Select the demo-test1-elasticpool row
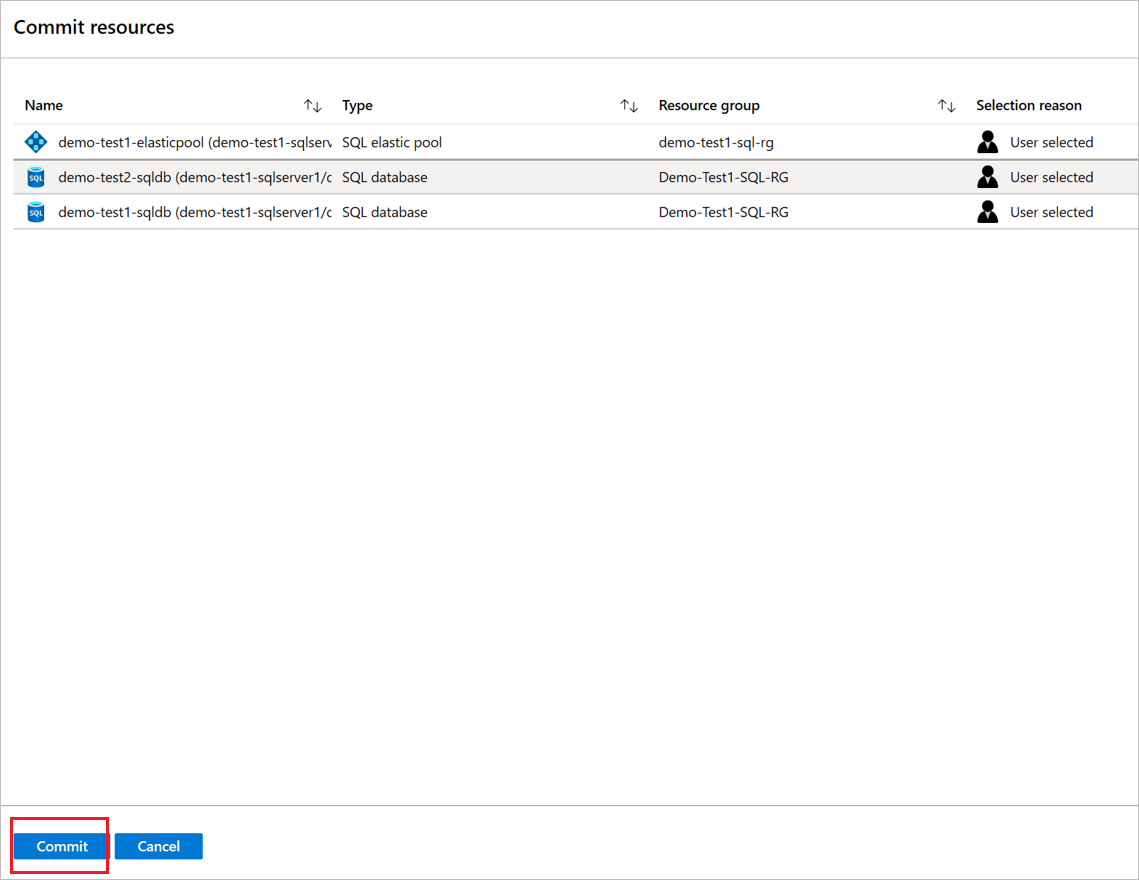 pyautogui.click(x=500, y=141)
